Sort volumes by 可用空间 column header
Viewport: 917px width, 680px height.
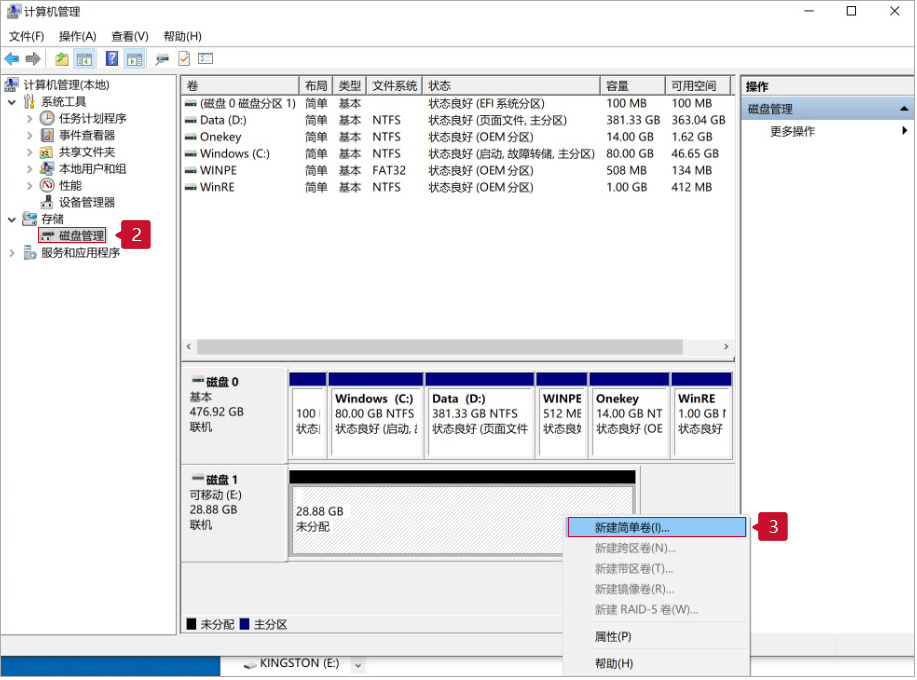click(699, 86)
